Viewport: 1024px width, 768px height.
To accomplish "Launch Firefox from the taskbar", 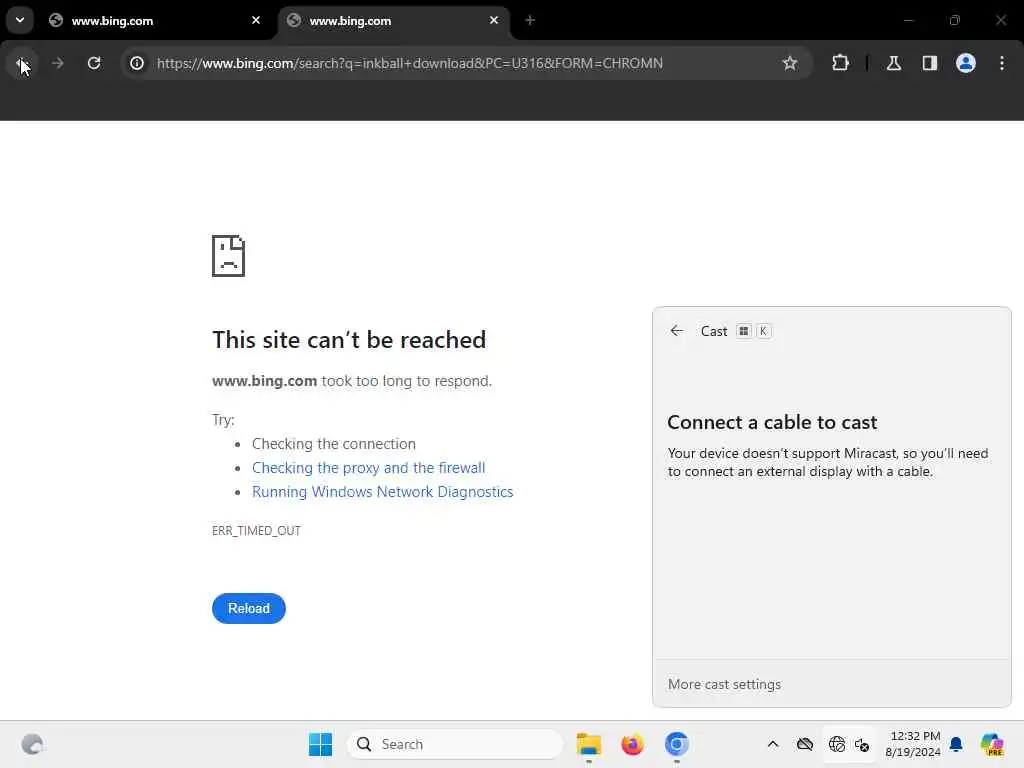I will [632, 744].
